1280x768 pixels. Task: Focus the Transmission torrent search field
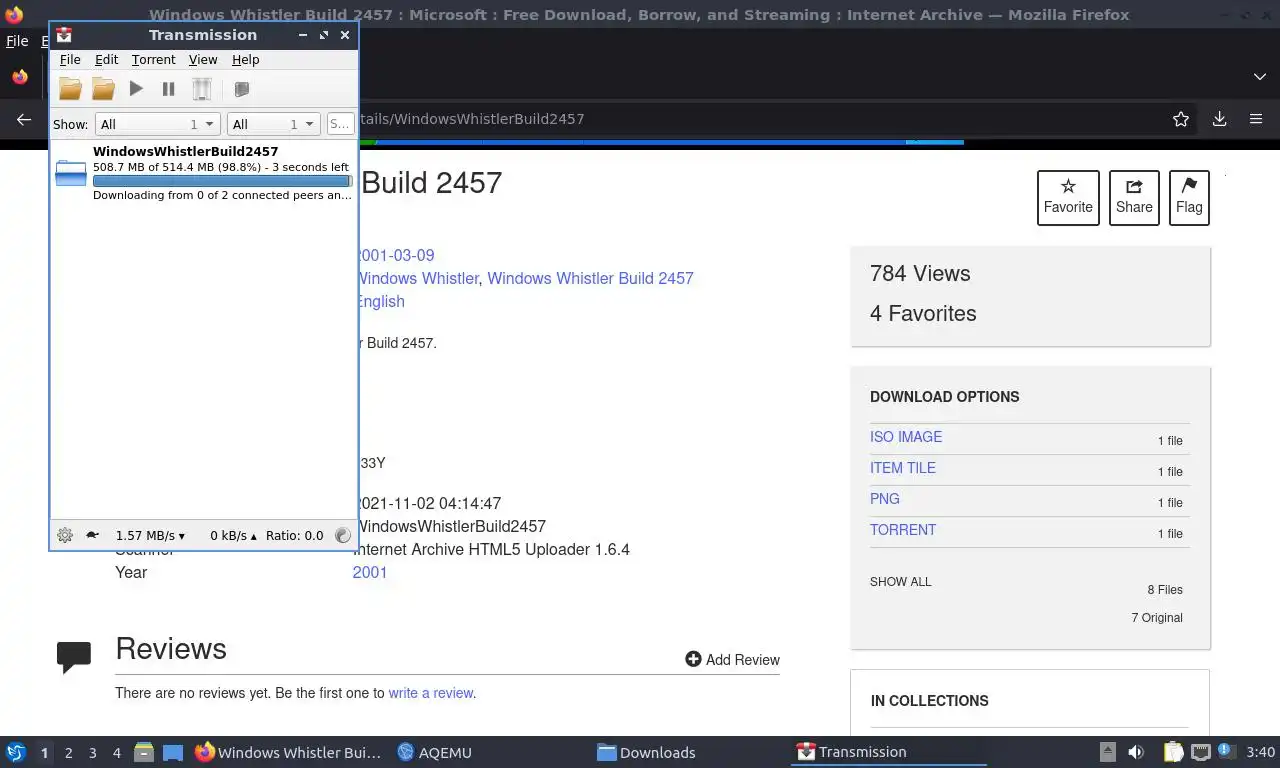[x=340, y=124]
